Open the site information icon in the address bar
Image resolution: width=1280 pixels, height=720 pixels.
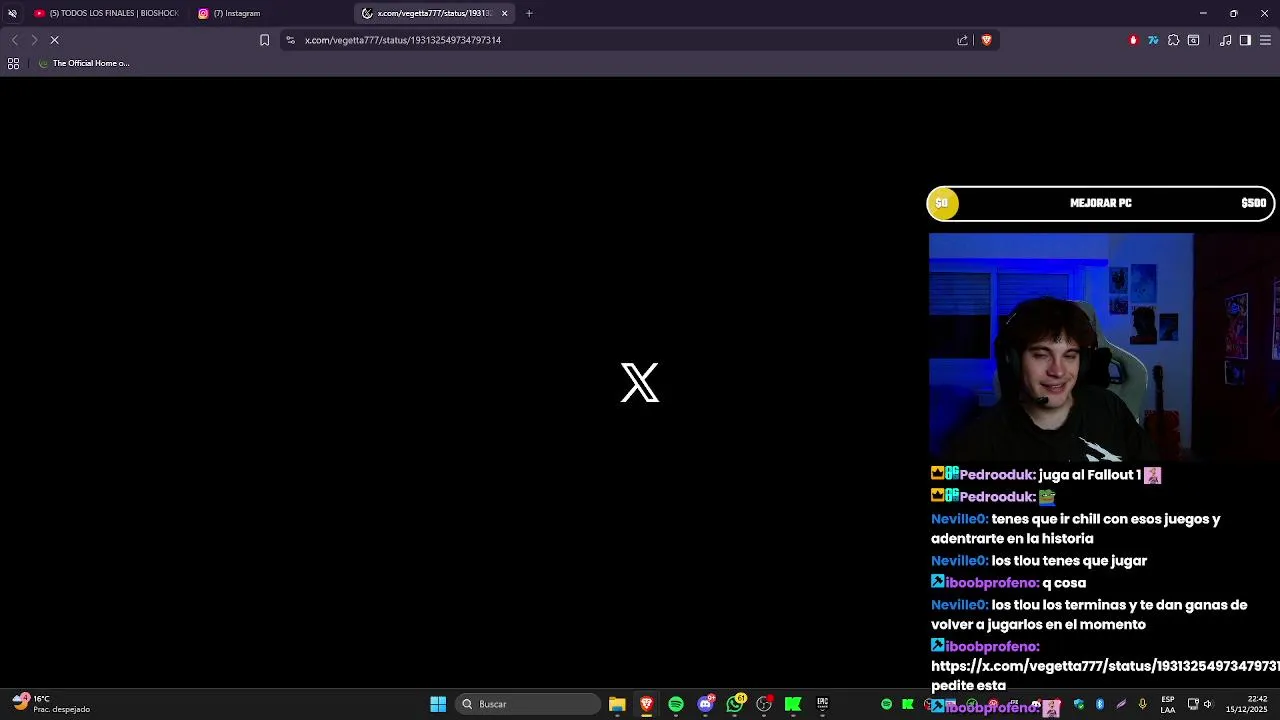coord(290,40)
